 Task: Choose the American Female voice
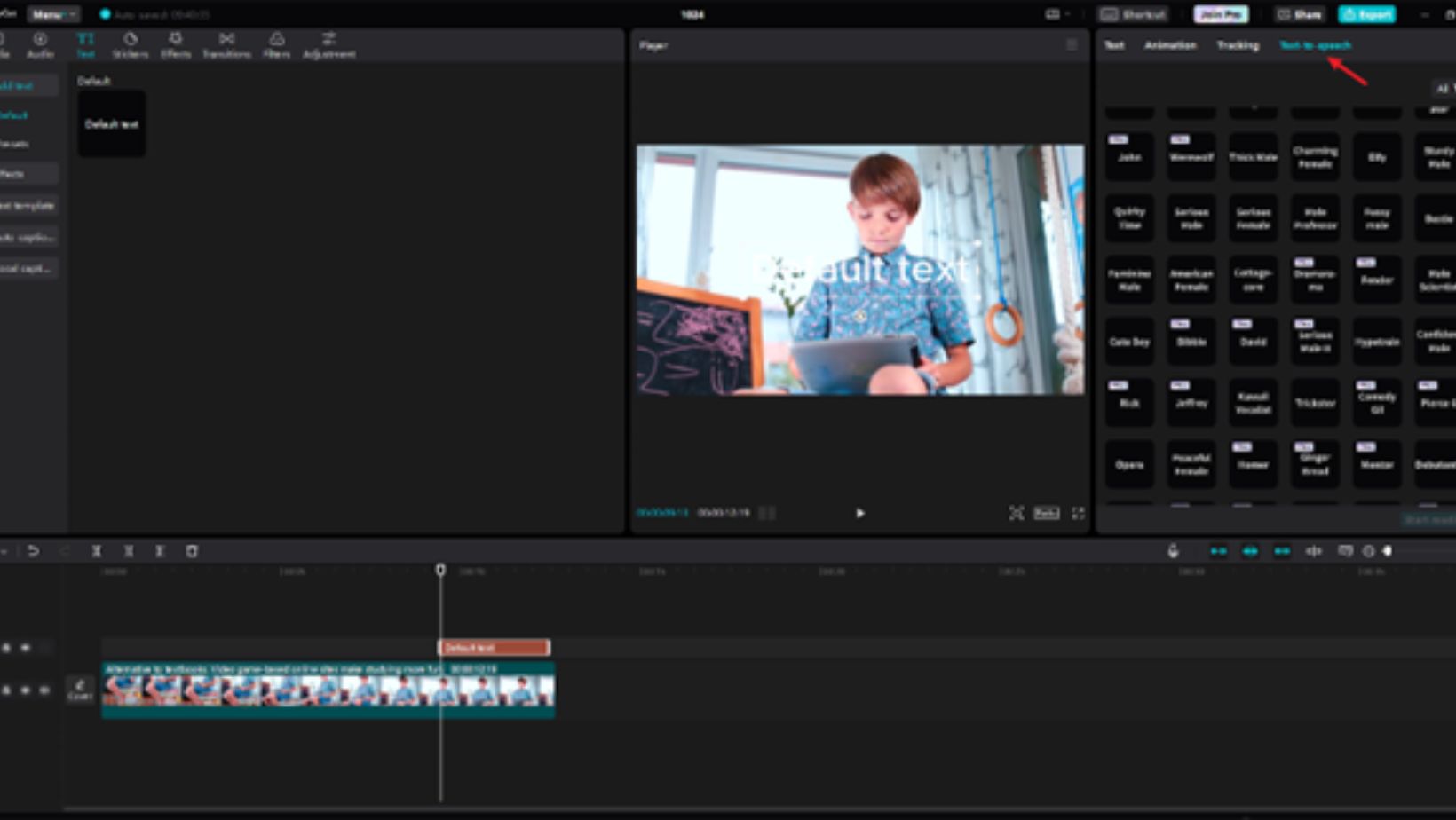coord(1191,280)
